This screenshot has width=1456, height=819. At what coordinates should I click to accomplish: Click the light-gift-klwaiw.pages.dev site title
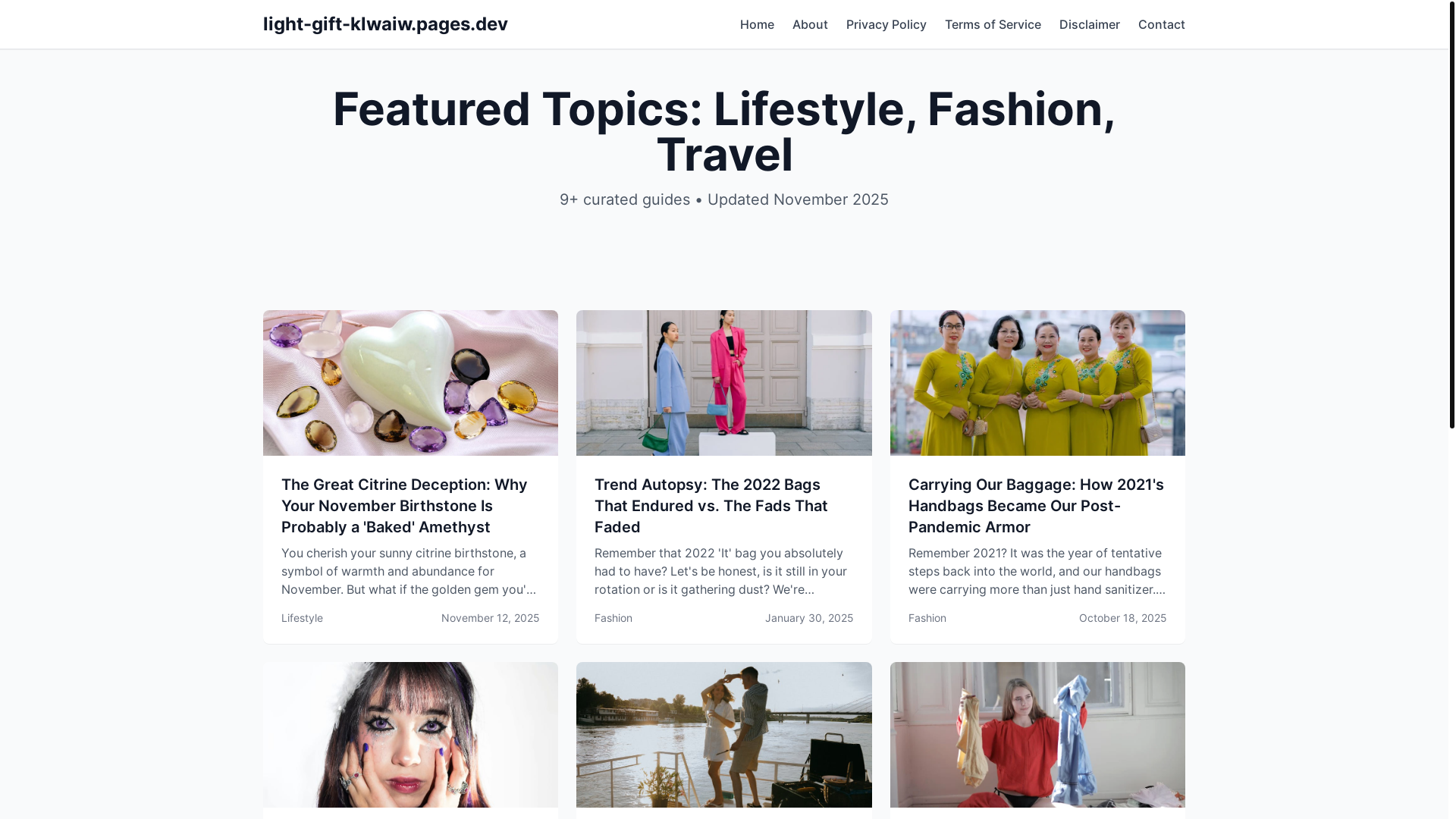pyautogui.click(x=385, y=24)
